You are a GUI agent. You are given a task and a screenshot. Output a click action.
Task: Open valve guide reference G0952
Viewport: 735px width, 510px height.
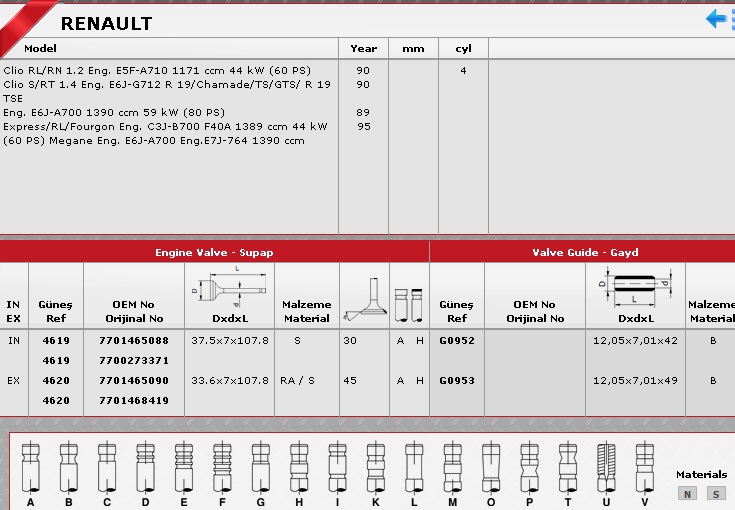pos(456,341)
